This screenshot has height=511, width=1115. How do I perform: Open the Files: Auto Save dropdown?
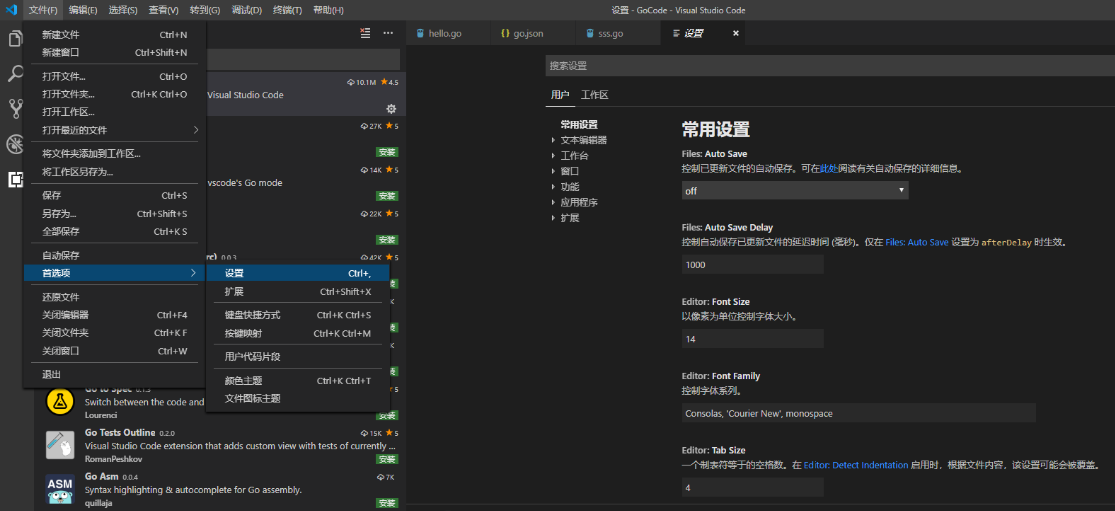[795, 190]
